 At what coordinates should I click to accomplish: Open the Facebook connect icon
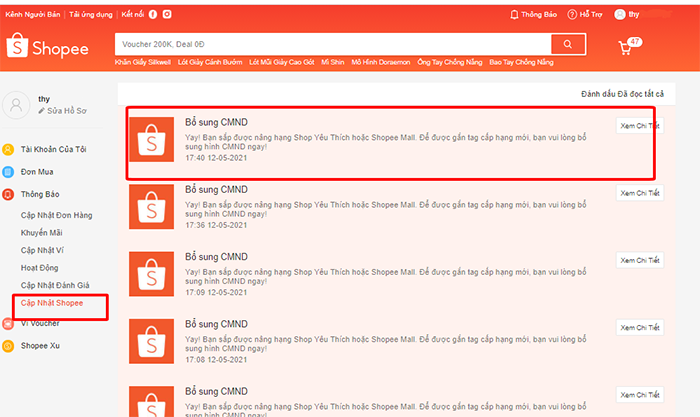[x=153, y=14]
